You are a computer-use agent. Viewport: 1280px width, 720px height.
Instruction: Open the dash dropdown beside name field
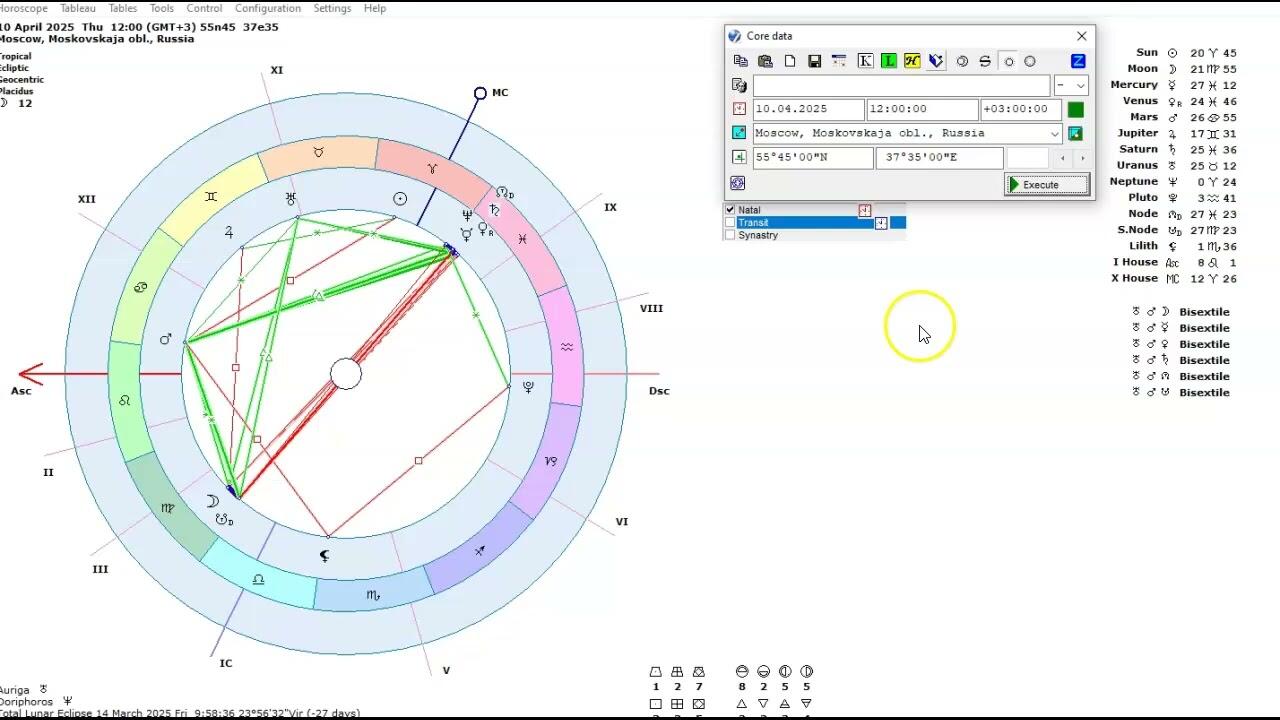pyautogui.click(x=1071, y=86)
